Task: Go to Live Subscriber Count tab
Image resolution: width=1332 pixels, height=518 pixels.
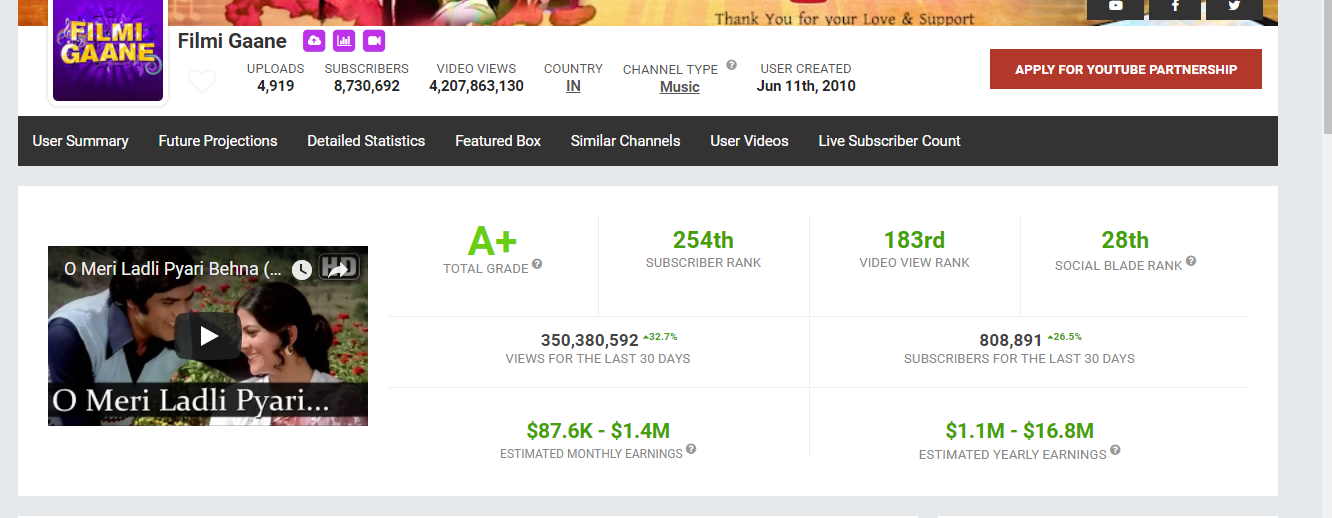Action: pyautogui.click(x=889, y=141)
